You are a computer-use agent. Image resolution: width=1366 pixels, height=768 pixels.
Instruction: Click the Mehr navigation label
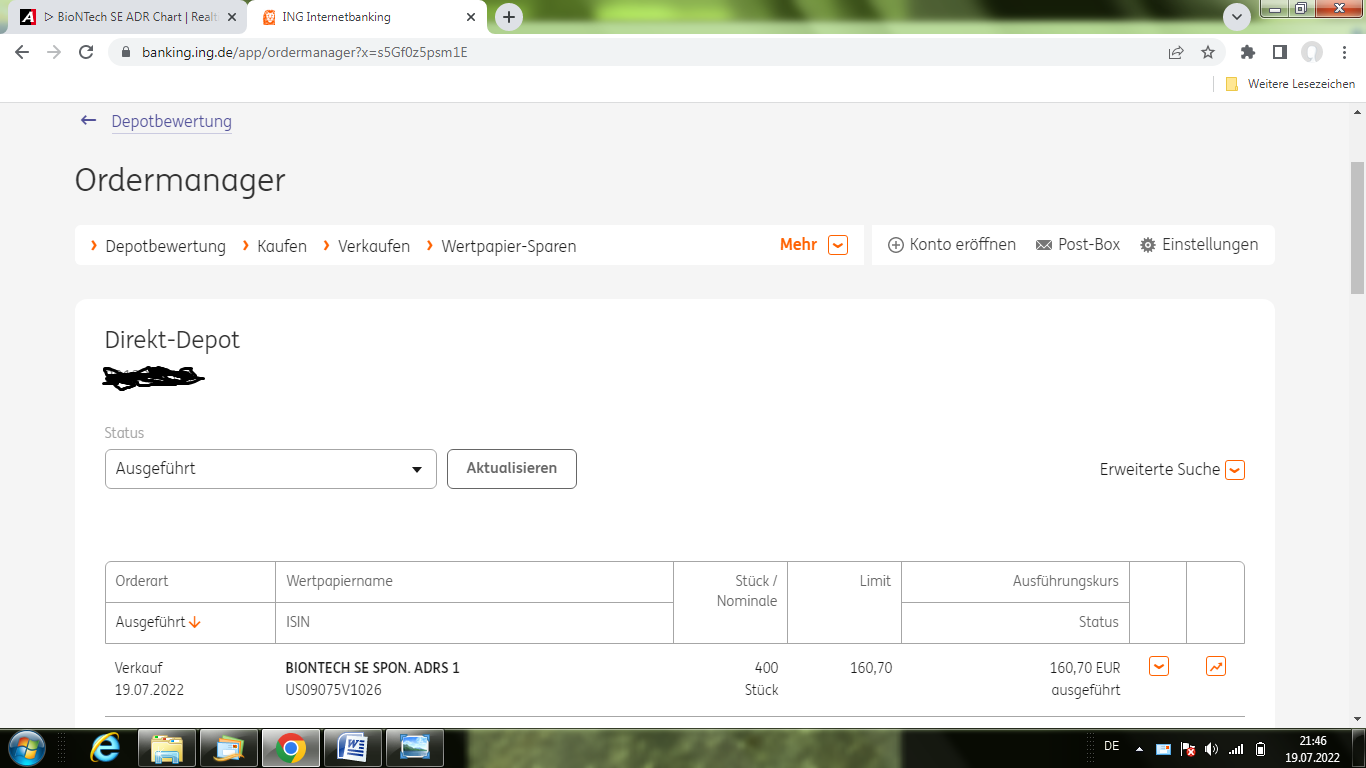(x=798, y=245)
